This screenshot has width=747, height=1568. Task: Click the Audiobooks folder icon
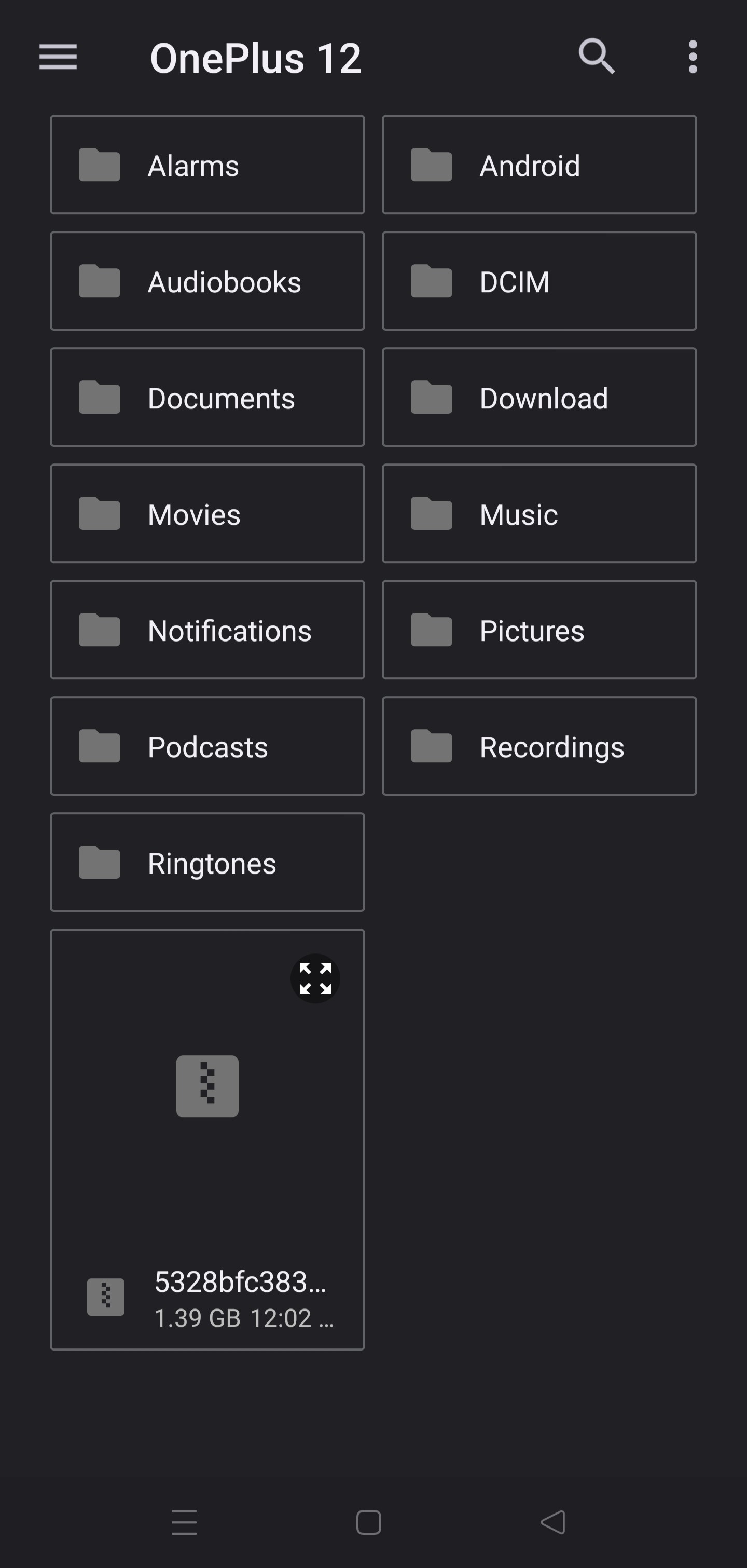[x=99, y=281]
